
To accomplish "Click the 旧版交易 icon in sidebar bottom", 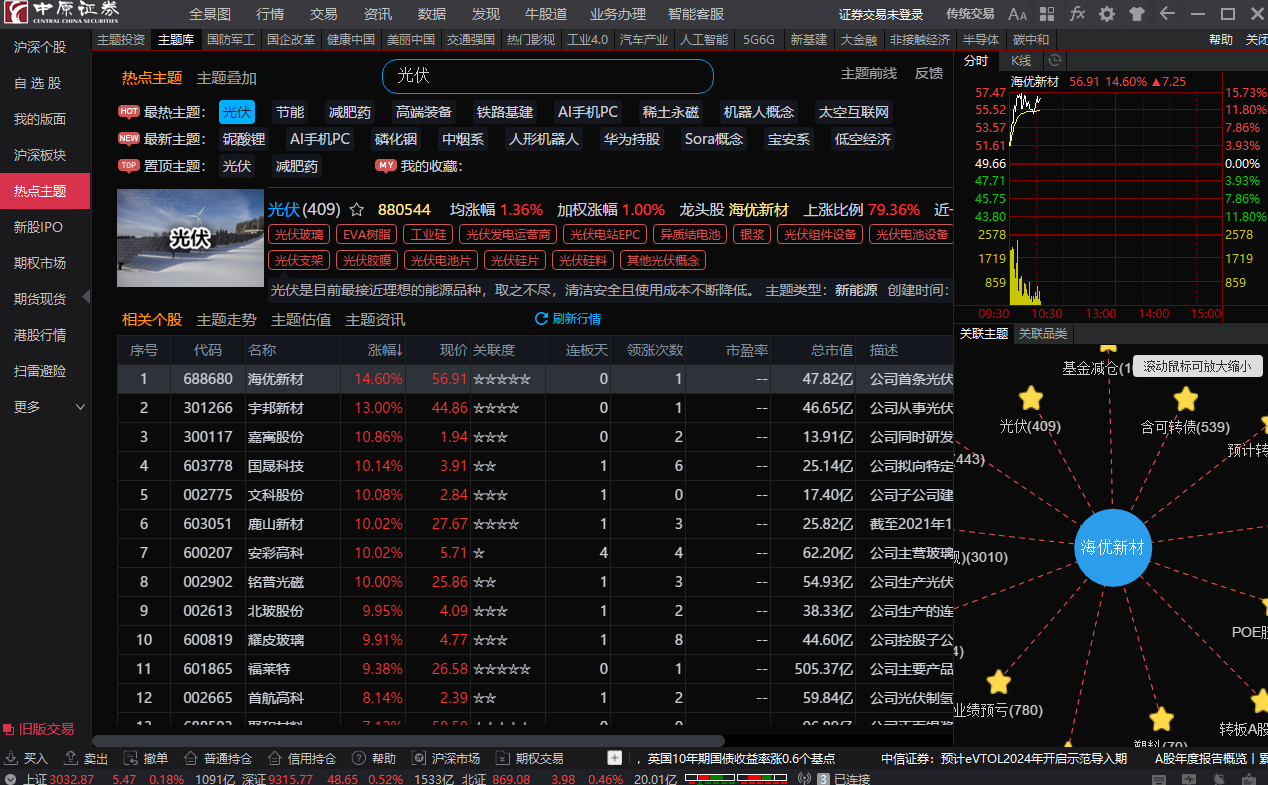I will tap(9, 730).
